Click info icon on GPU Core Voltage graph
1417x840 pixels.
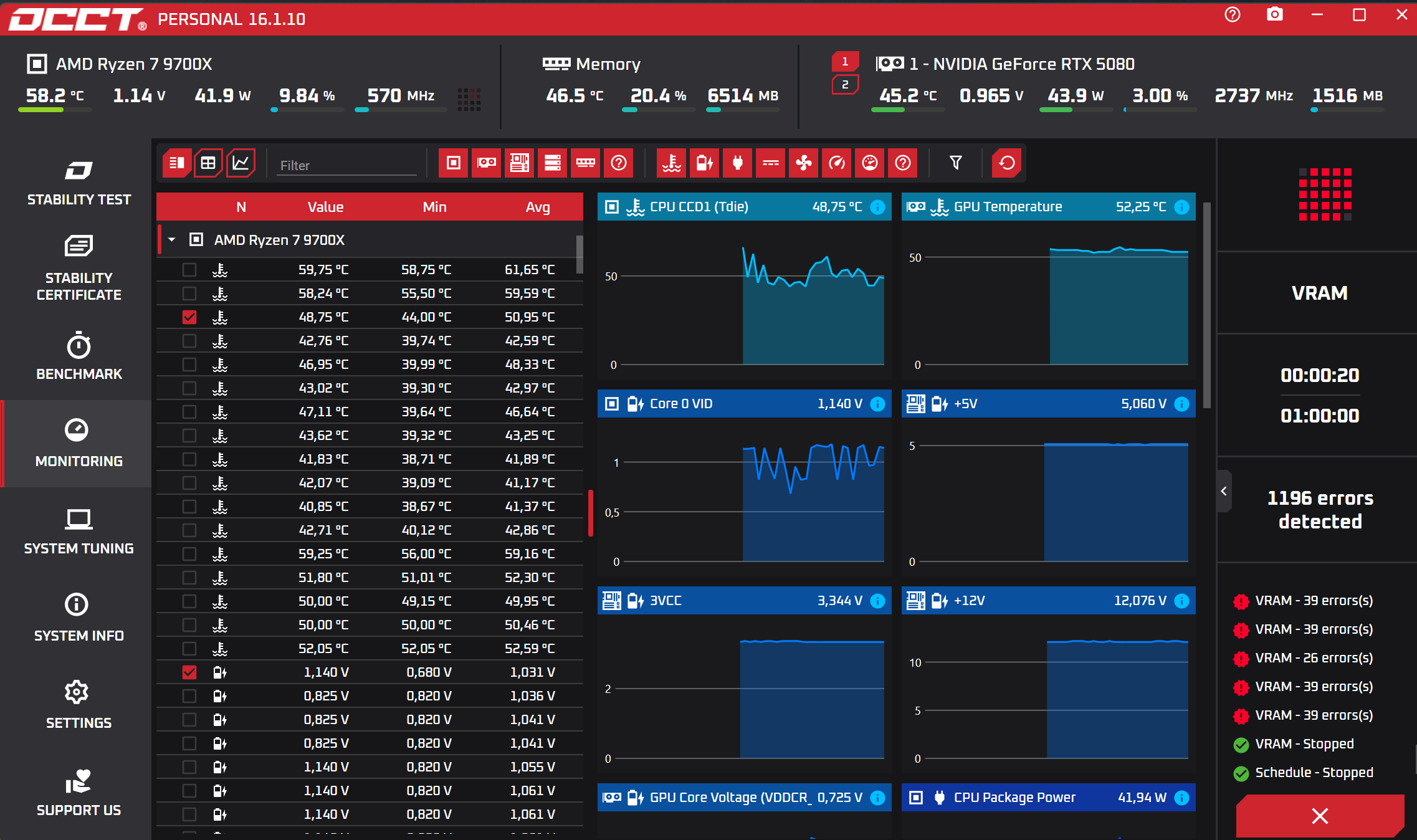877,798
